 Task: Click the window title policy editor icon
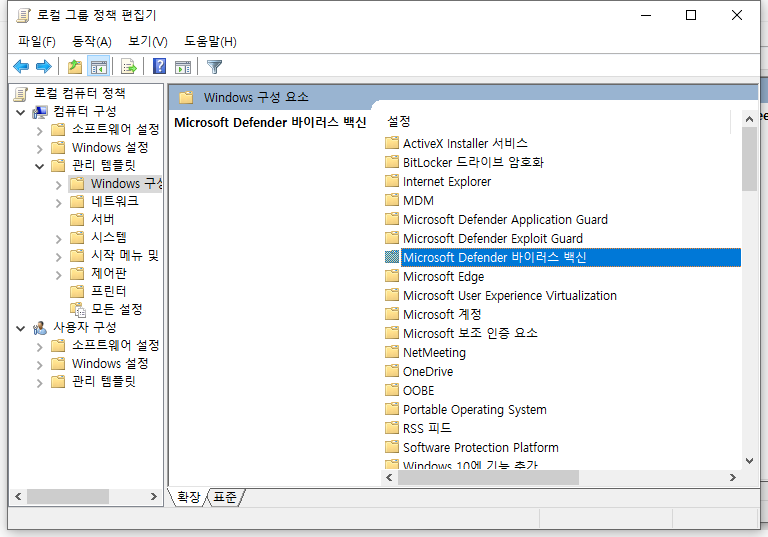pyautogui.click(x=23, y=15)
